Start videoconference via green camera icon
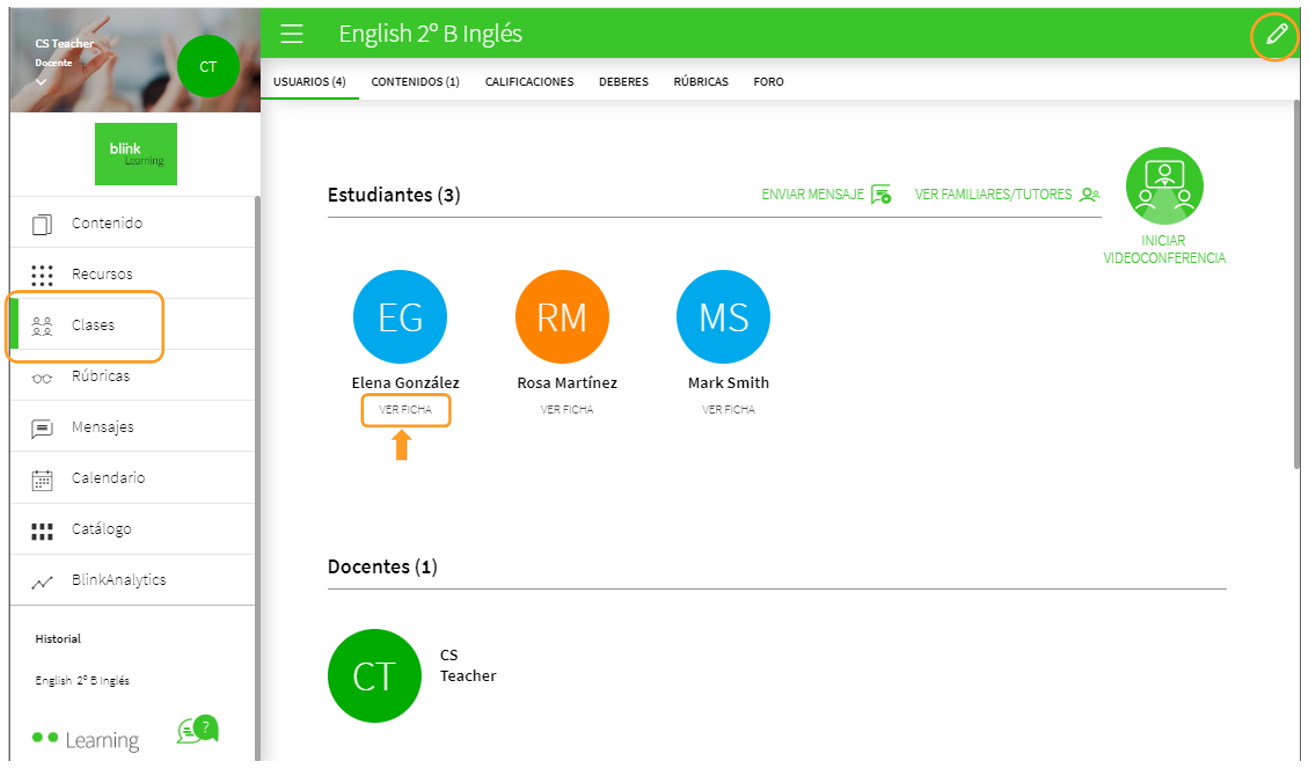Screen dimensions: 1310x771 [1164, 186]
